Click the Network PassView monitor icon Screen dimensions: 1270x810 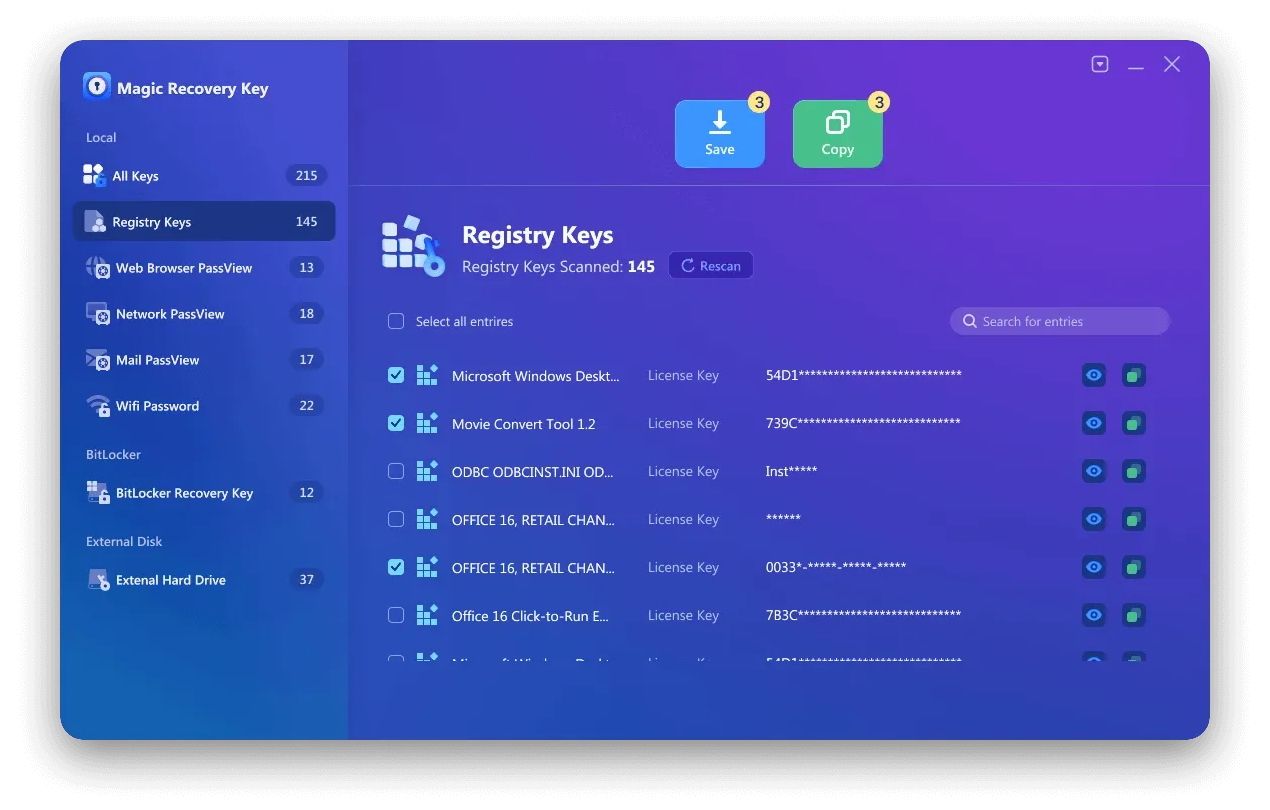(98, 314)
